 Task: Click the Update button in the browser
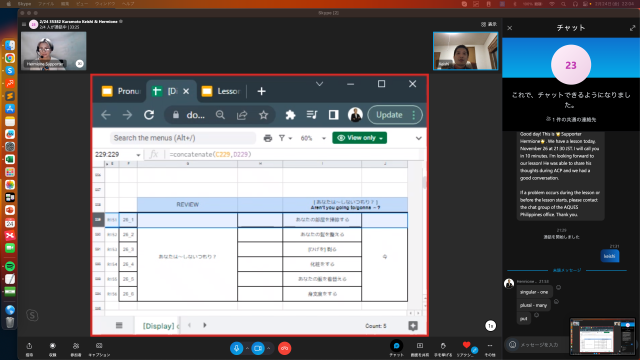point(389,115)
